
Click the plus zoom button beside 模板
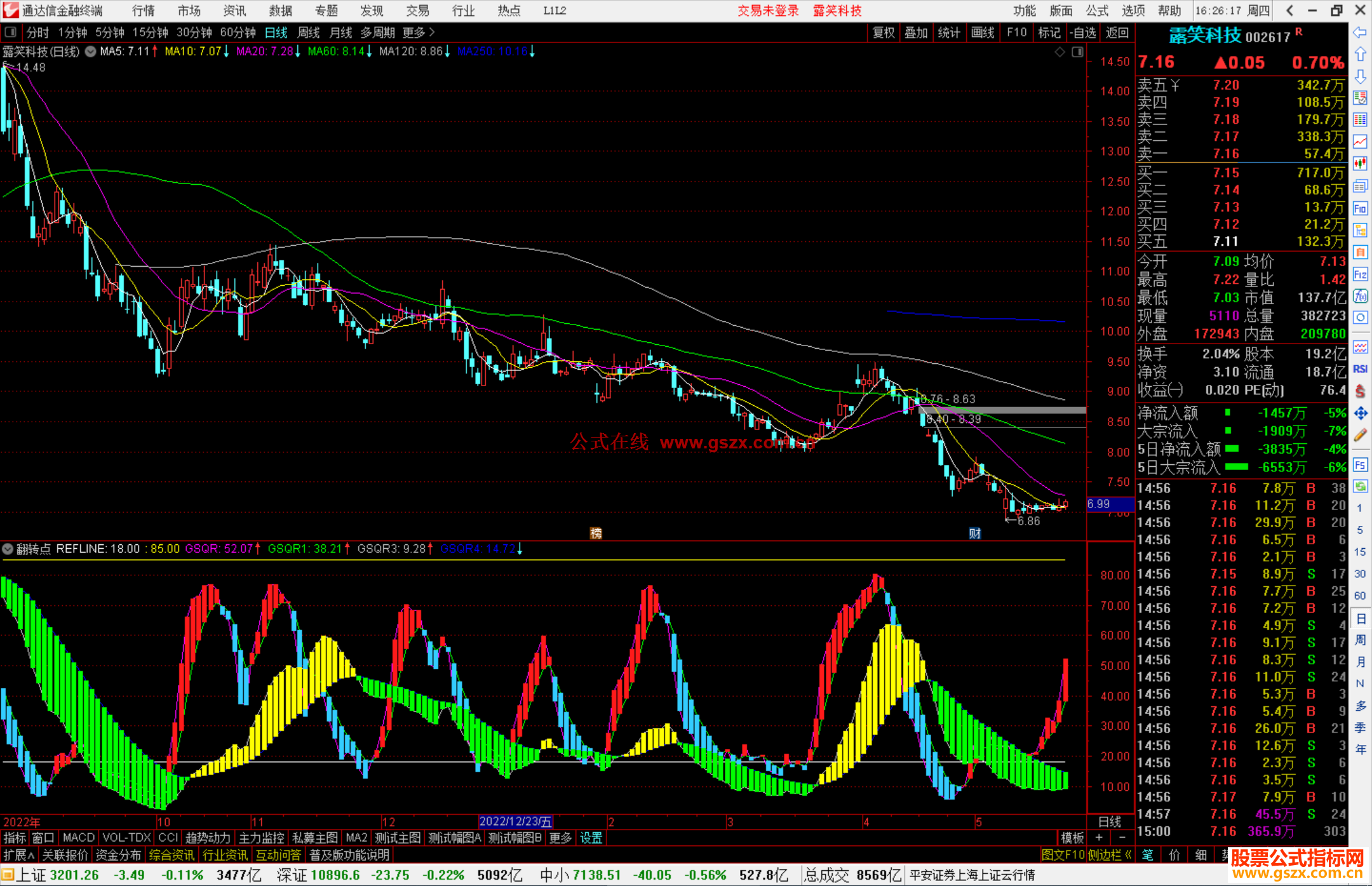[x=1099, y=838]
